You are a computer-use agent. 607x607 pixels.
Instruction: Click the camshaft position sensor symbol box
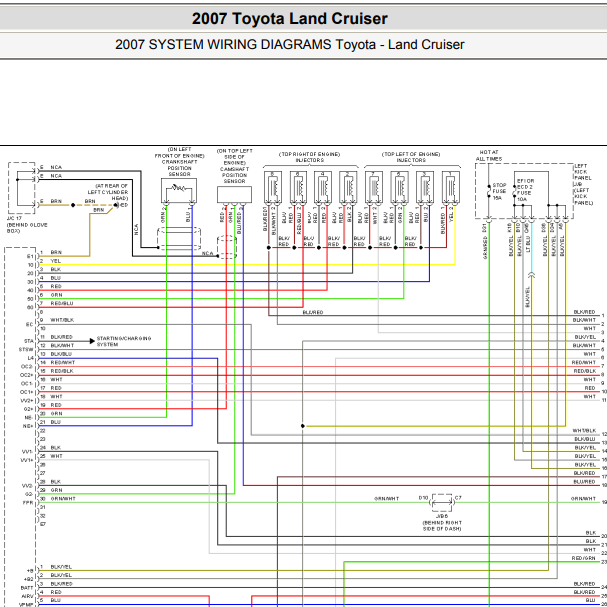pyautogui.click(x=234, y=195)
